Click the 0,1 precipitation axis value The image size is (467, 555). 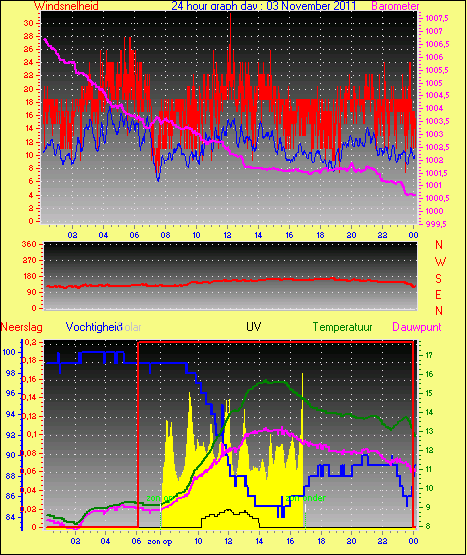[x=32, y=434]
